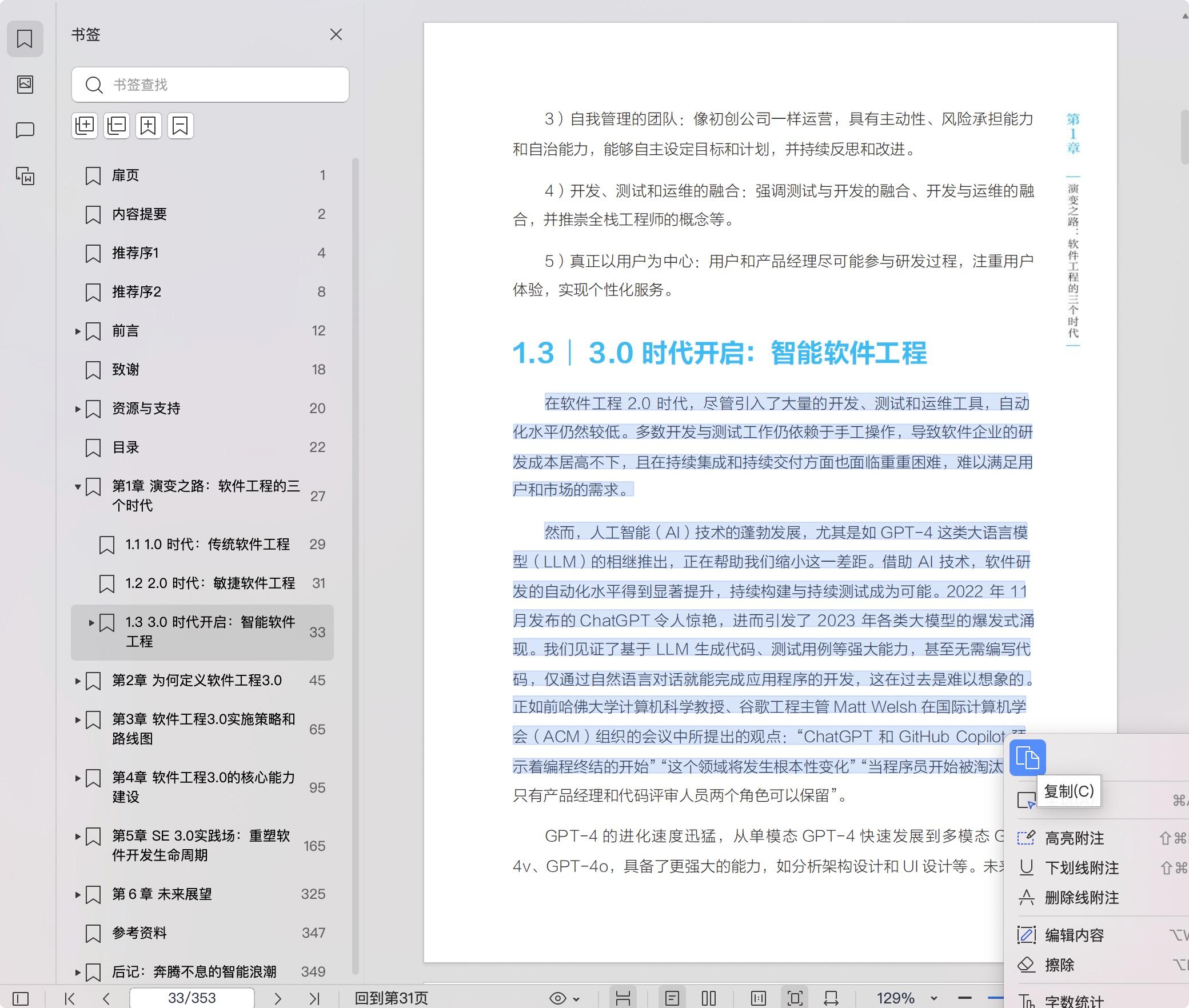This screenshot has width=1189, height=1008.
Task: Open the thumbnails panel from sidebar
Action: click(25, 85)
